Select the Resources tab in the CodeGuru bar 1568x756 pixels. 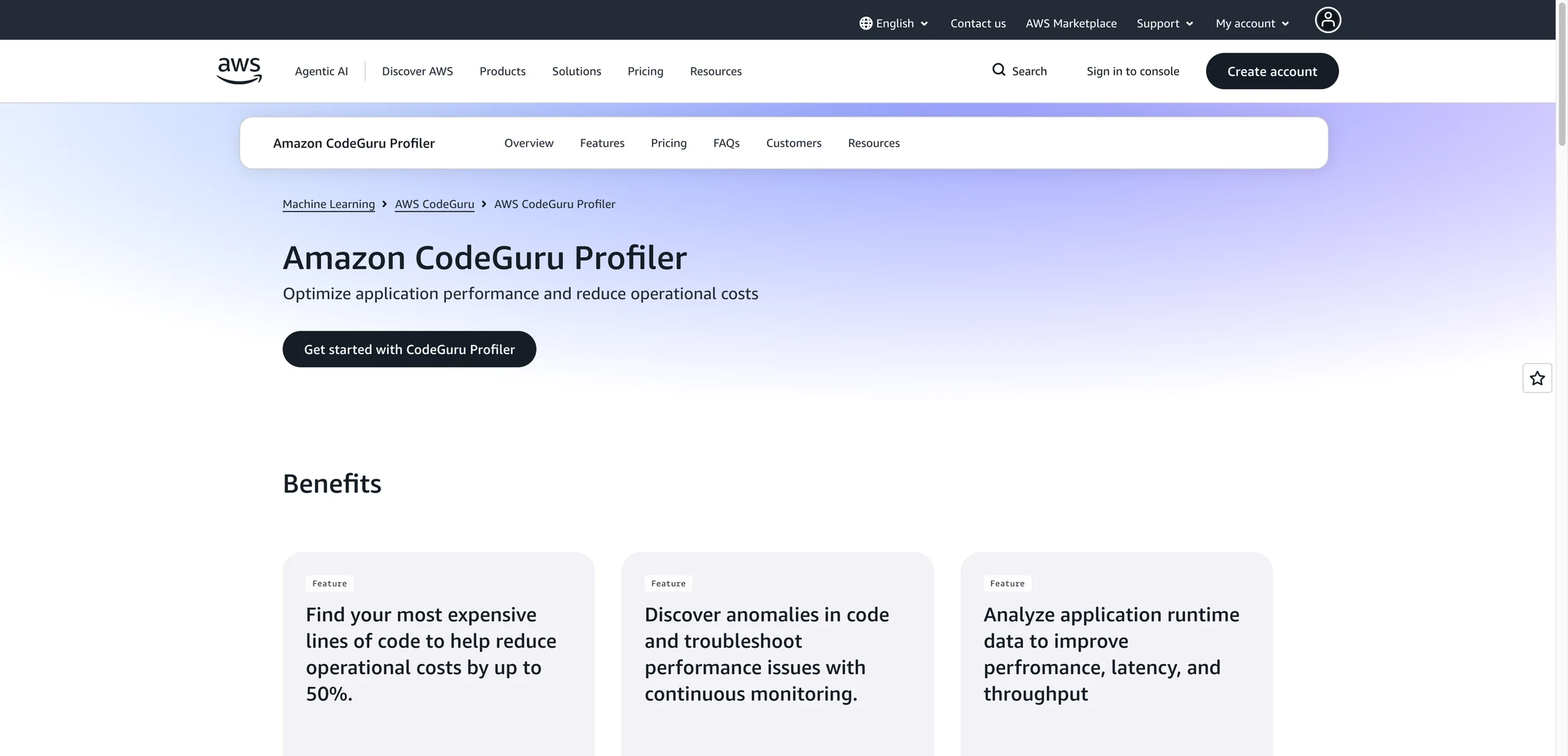pyautogui.click(x=874, y=143)
